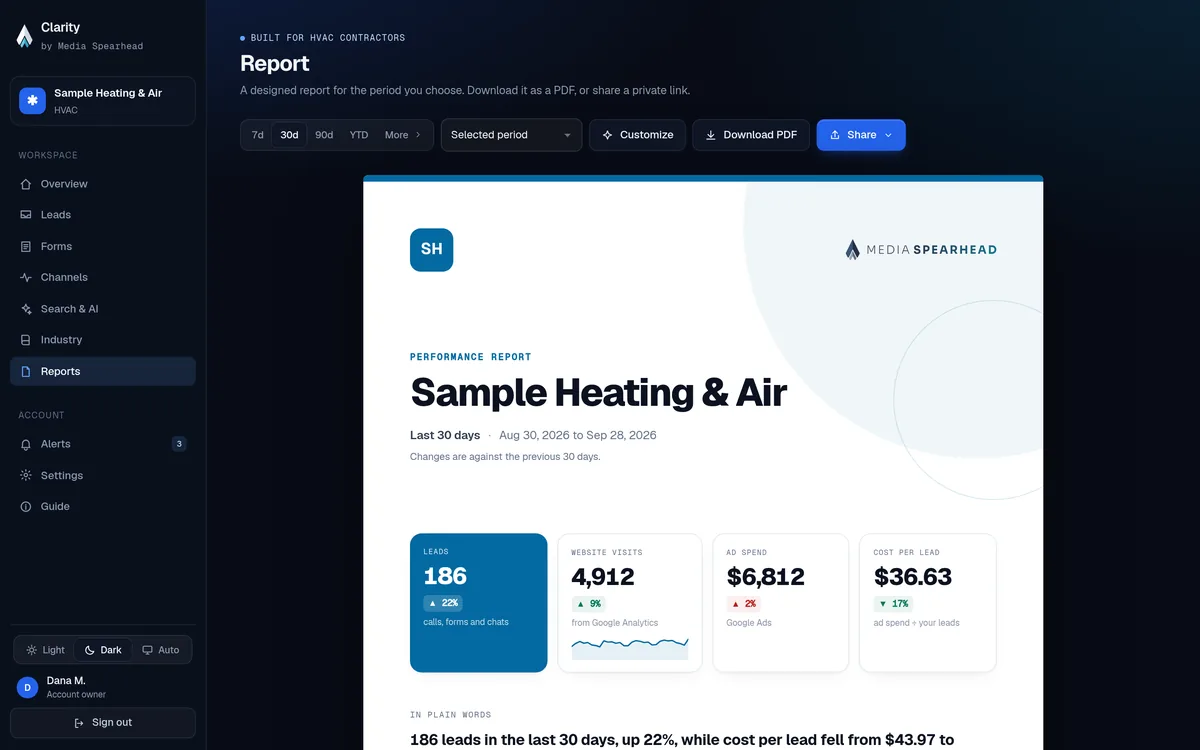Click the Media Spearhead logo in report
The width and height of the screenshot is (1200, 750).
[x=921, y=250]
